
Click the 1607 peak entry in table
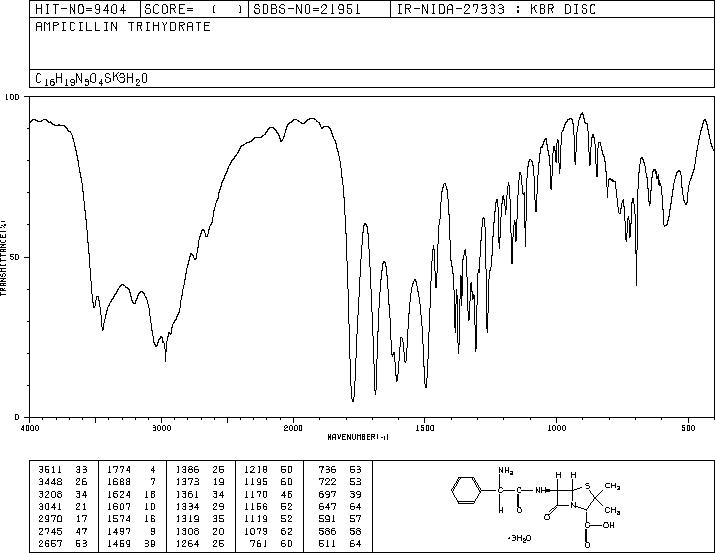[x=132, y=506]
